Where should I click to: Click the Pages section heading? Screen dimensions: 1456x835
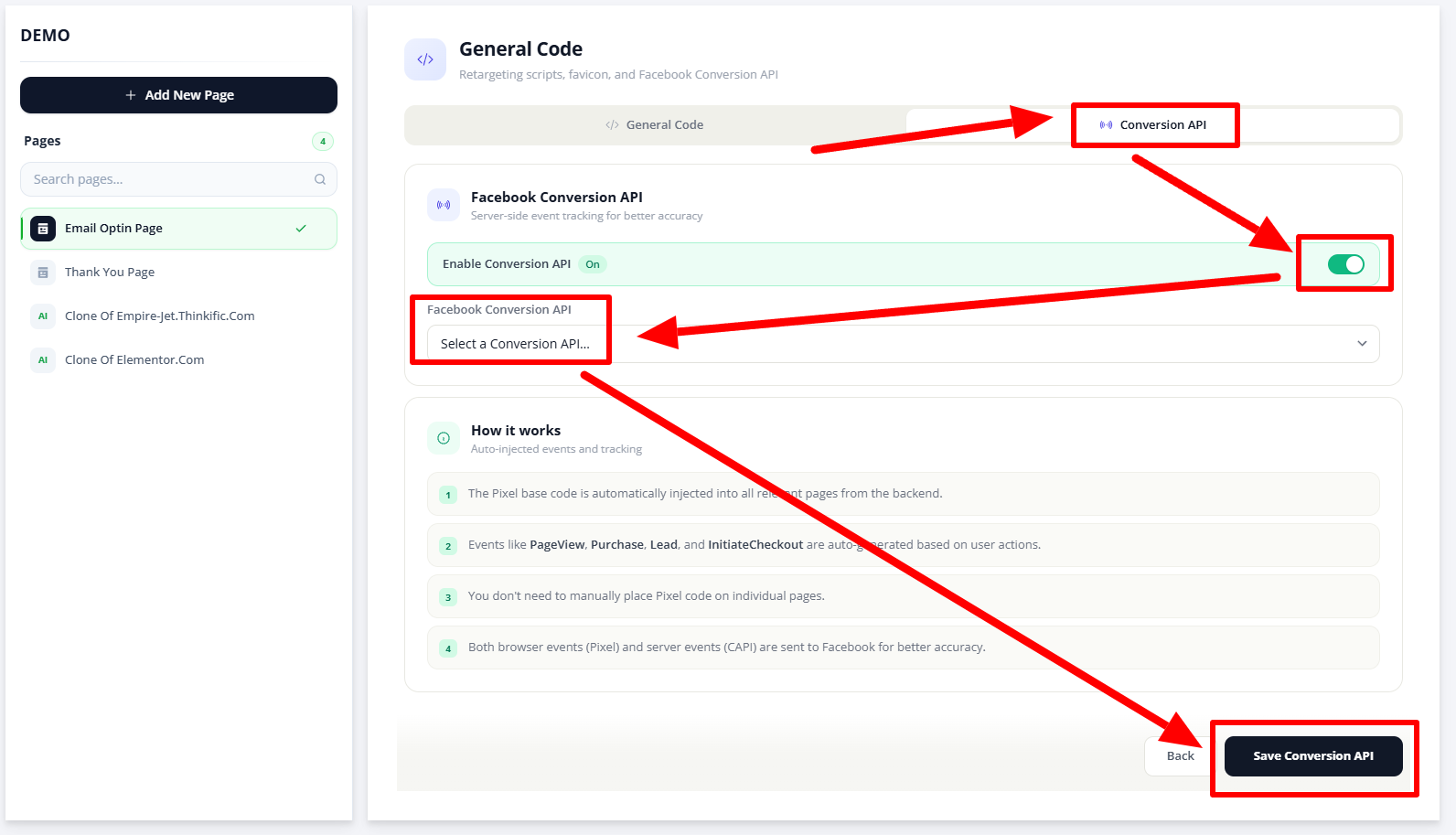[42, 141]
